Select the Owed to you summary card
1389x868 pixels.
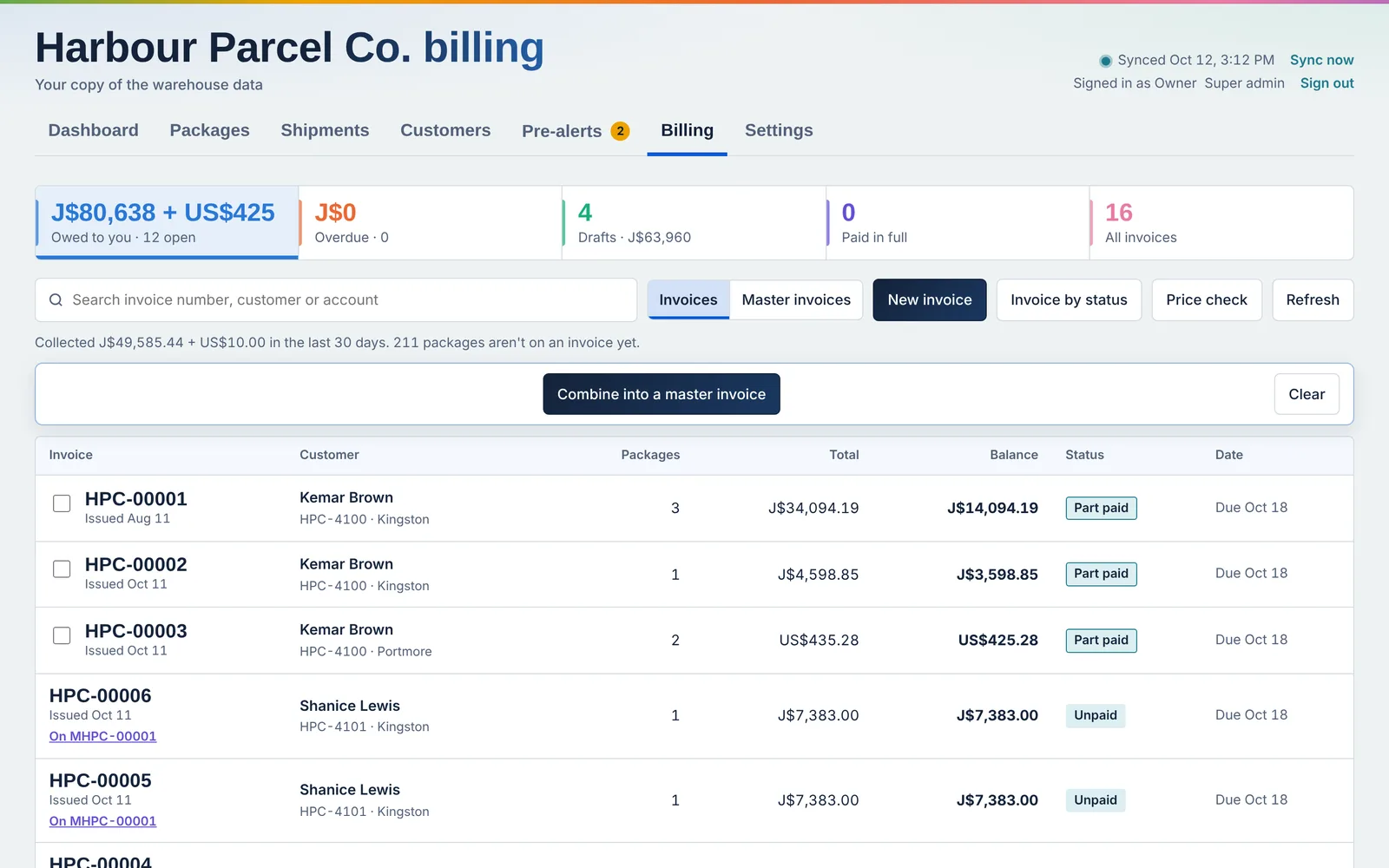tap(167, 222)
